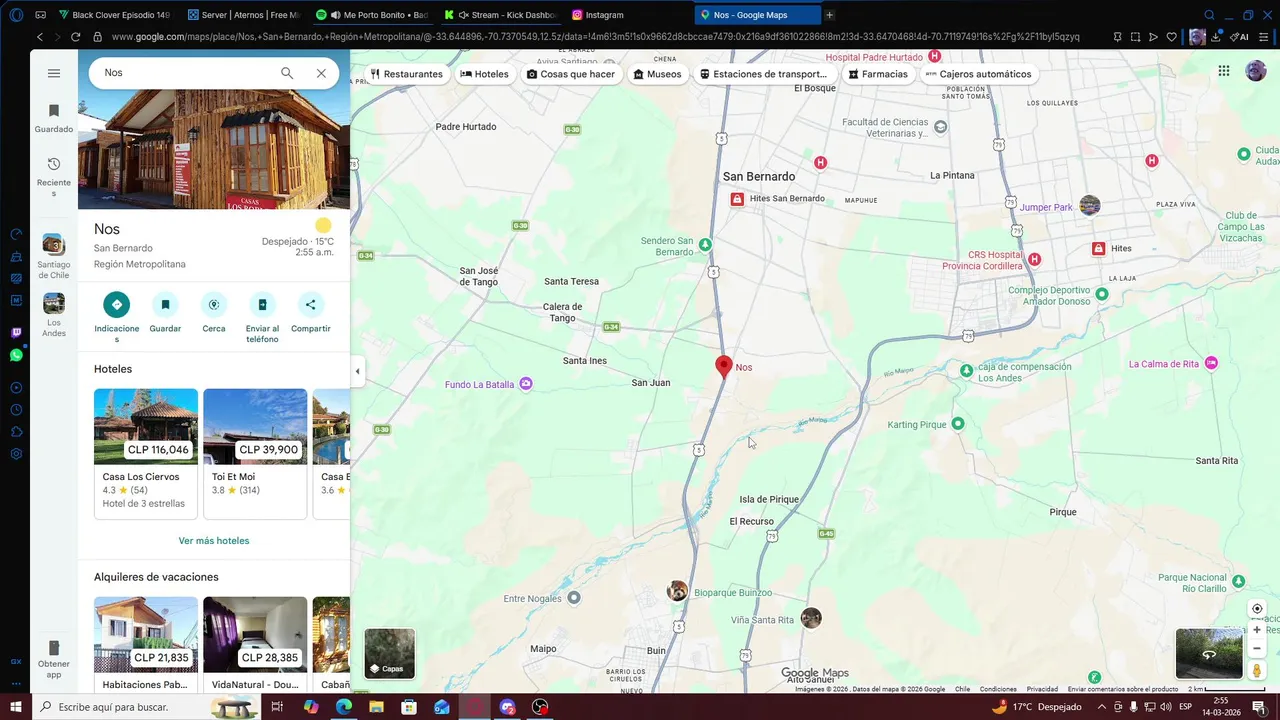Open the browser AI assistant button
The width and height of the screenshot is (1280, 720).
click(x=1240, y=37)
